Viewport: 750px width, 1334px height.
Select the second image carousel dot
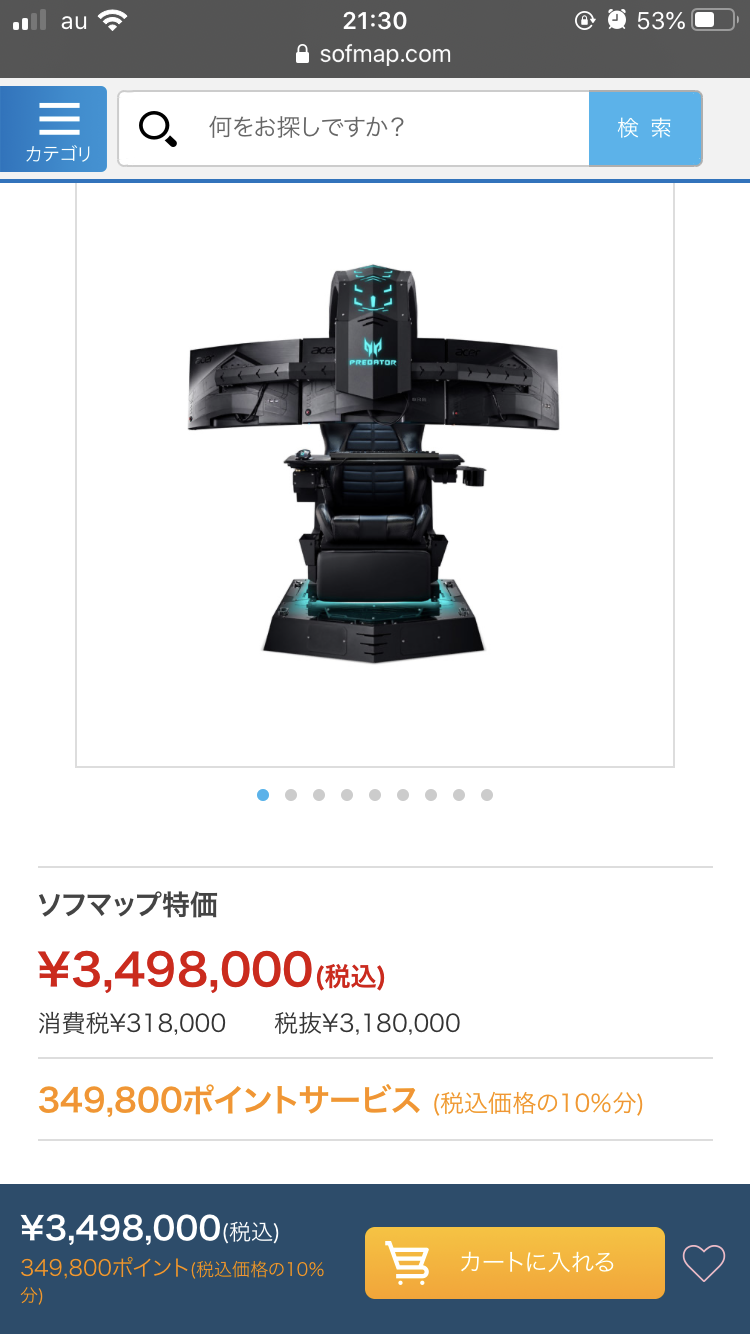[291, 795]
